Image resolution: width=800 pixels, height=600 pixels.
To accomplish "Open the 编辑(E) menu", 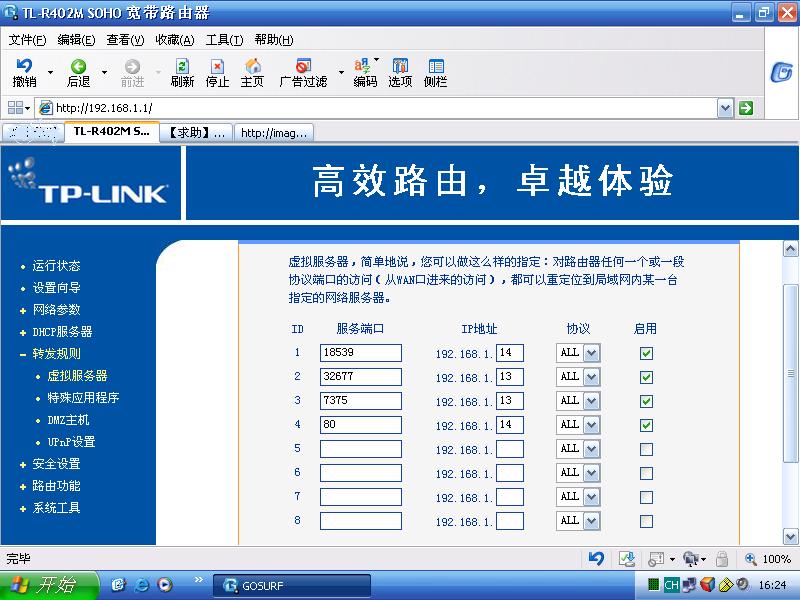I will click(76, 40).
